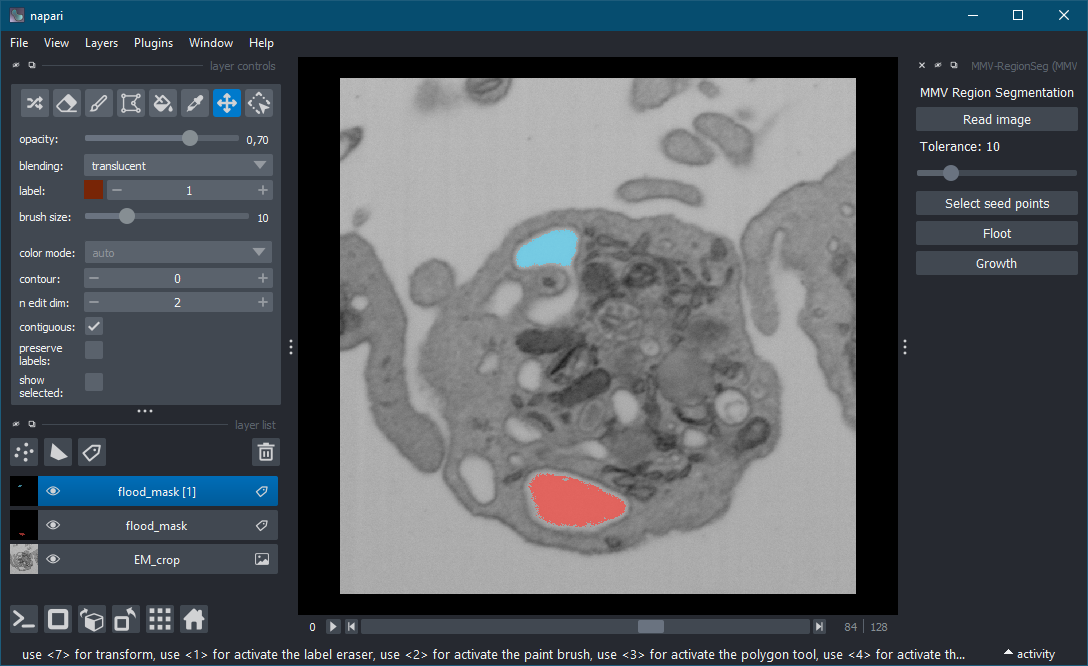The height and width of the screenshot is (666, 1088).
Task: Delete selected layer with trash icon
Action: (x=266, y=452)
